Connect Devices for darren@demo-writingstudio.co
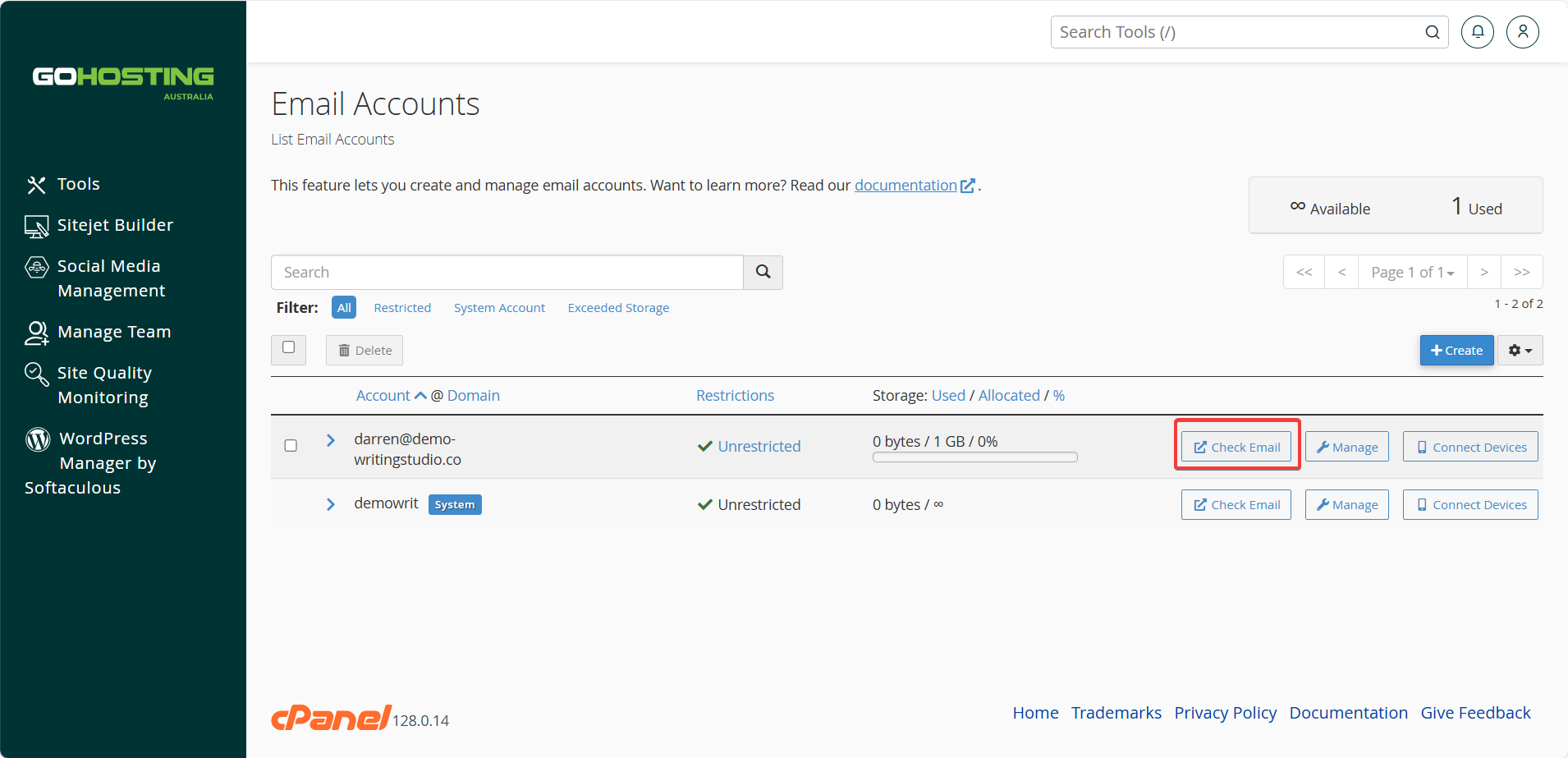Screen dimensions: 1568x758 point(1470,448)
